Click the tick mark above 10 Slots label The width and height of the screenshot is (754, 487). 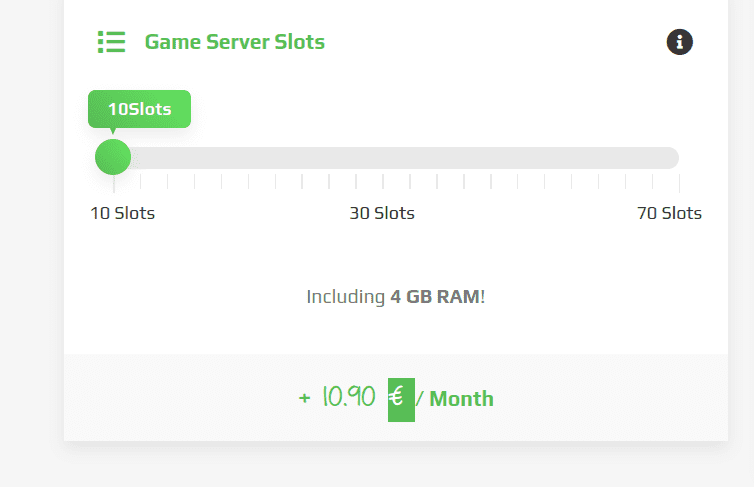point(113,182)
